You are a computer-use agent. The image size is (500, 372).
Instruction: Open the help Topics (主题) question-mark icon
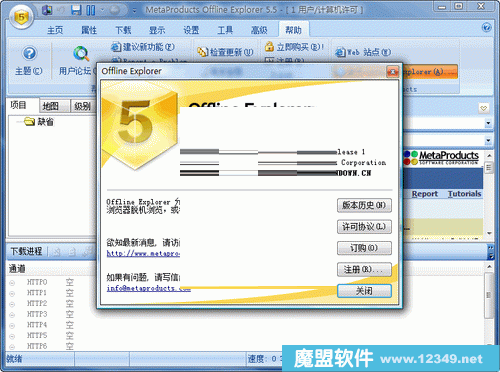pyautogui.click(x=29, y=53)
